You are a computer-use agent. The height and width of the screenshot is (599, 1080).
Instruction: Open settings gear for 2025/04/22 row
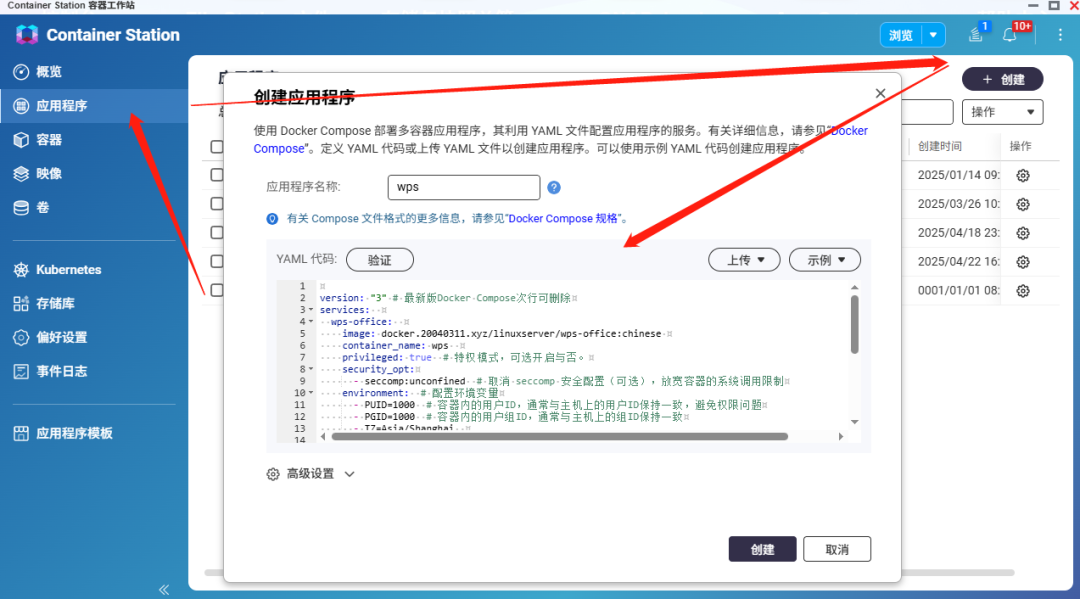[1023, 262]
